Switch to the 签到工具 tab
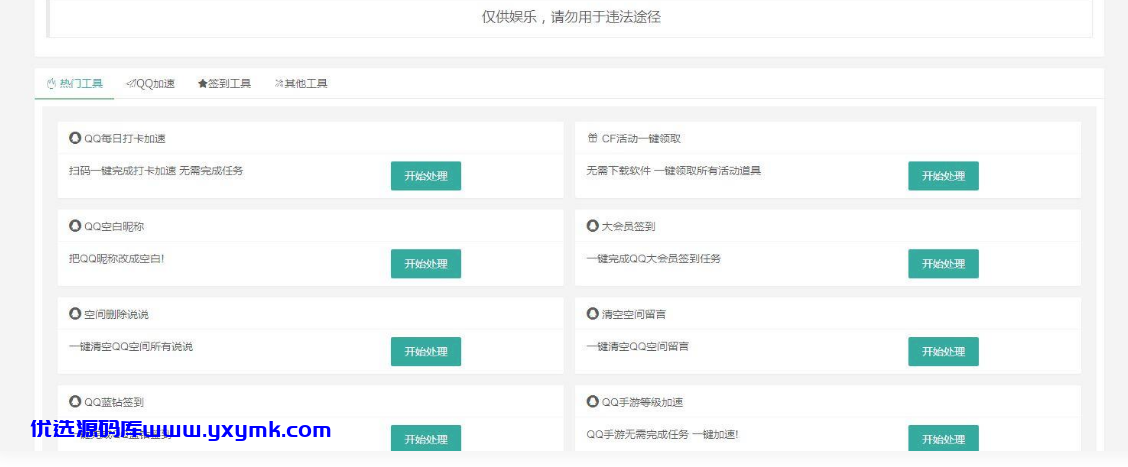This screenshot has width=1128, height=467. coord(224,83)
